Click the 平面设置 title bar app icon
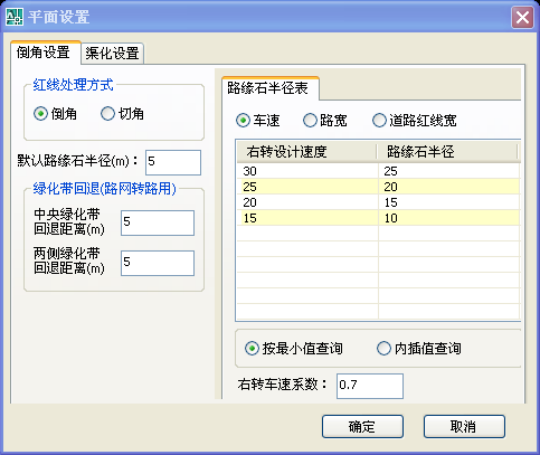 (14, 17)
